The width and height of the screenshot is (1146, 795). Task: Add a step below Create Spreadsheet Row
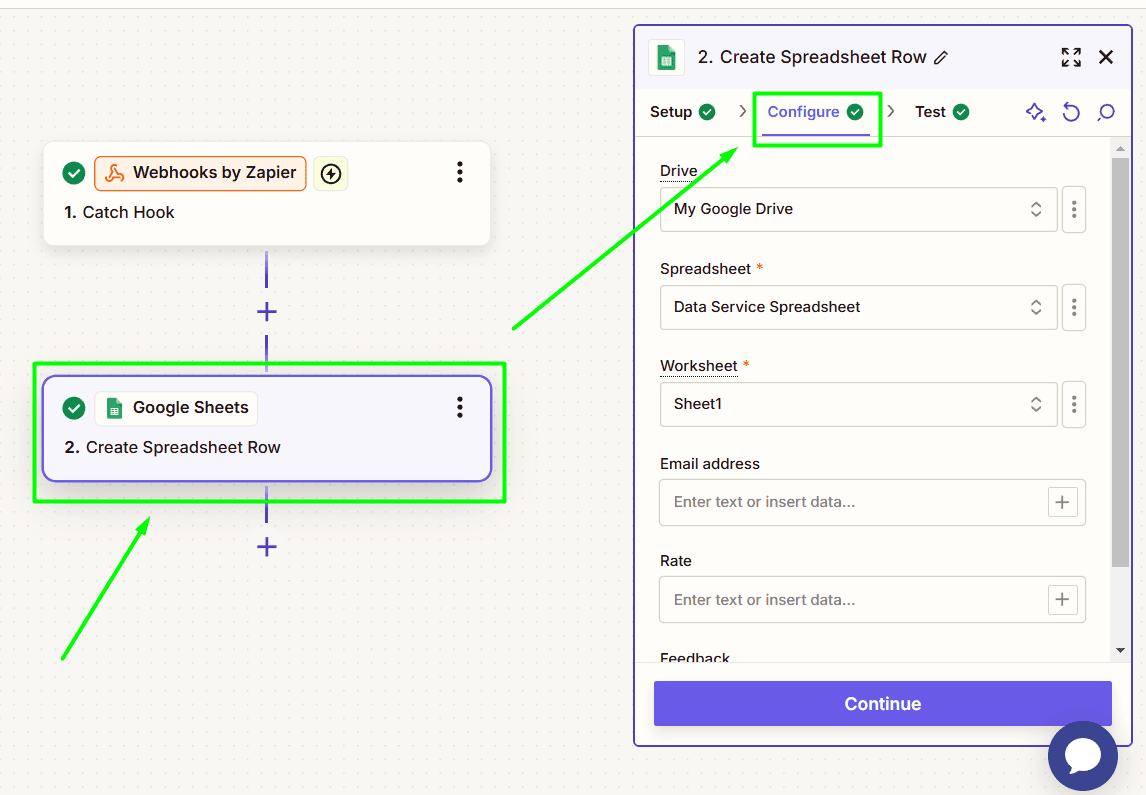(x=267, y=547)
